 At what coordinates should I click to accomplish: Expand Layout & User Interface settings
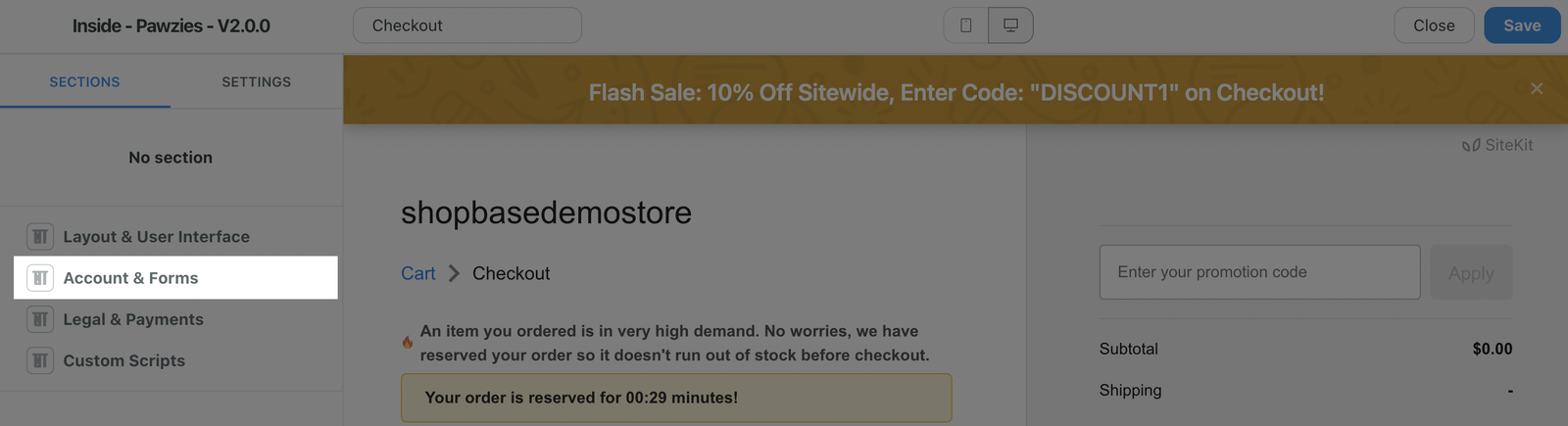157,237
